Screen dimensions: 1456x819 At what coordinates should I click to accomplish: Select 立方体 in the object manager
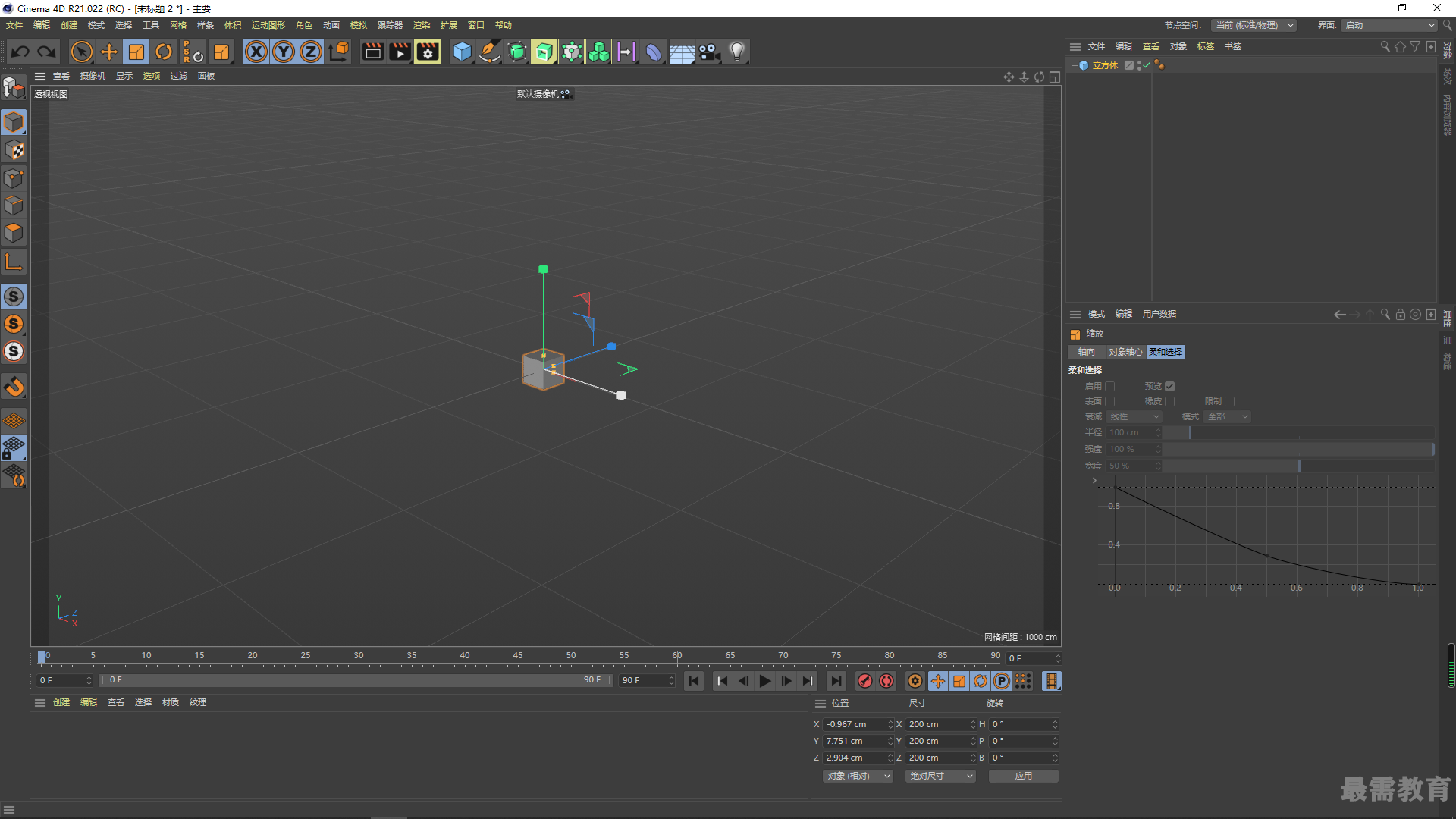click(1105, 65)
